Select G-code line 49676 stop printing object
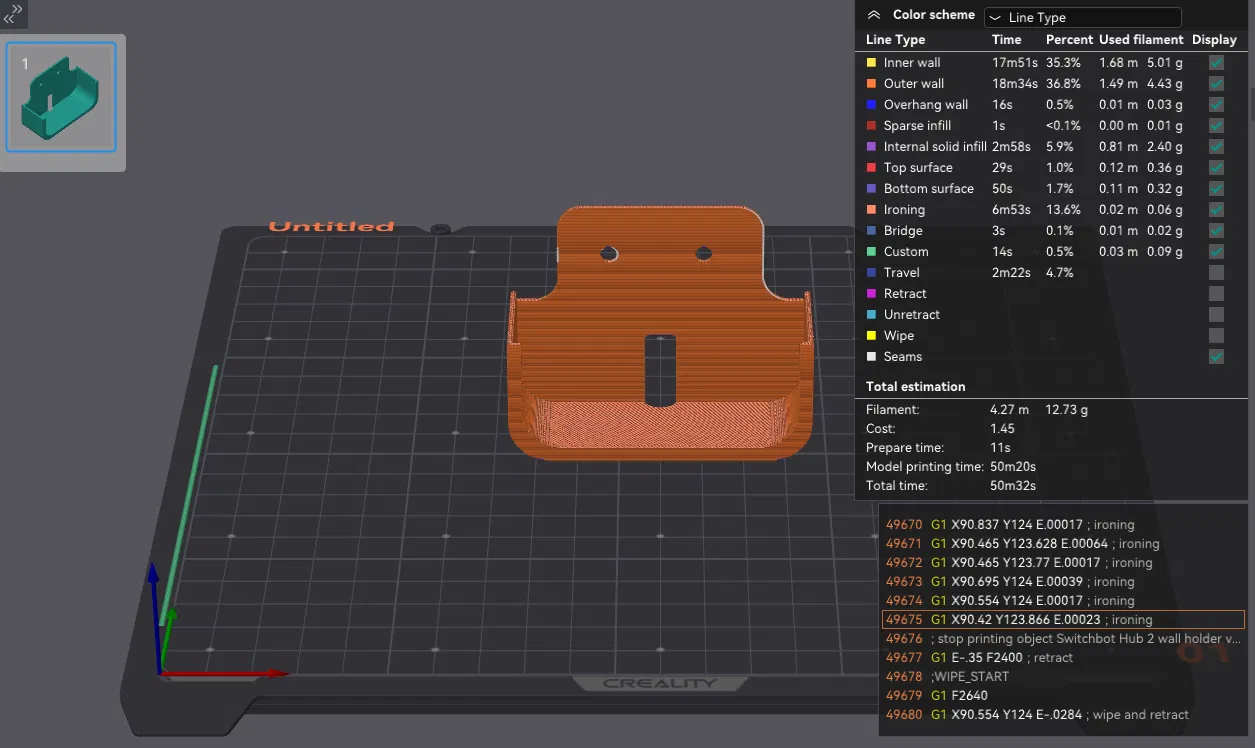The height and width of the screenshot is (748, 1255). pos(1064,638)
